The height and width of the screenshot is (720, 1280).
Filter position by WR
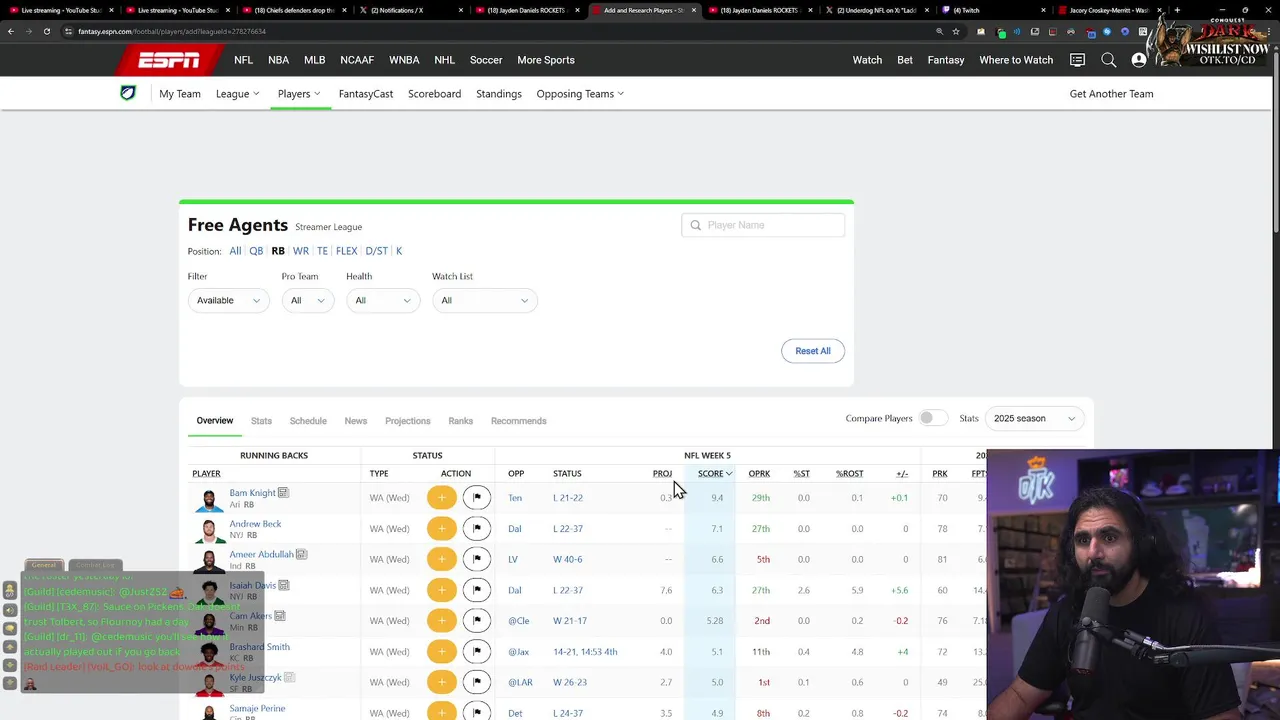(301, 251)
